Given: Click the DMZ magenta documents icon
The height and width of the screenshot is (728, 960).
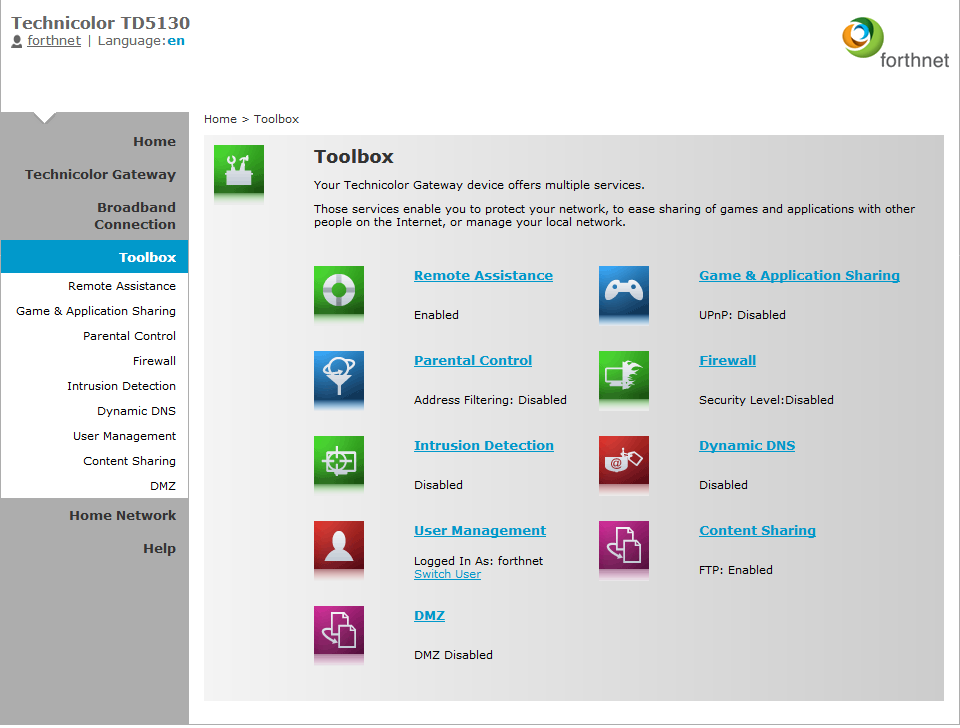Looking at the screenshot, I should tap(339, 631).
